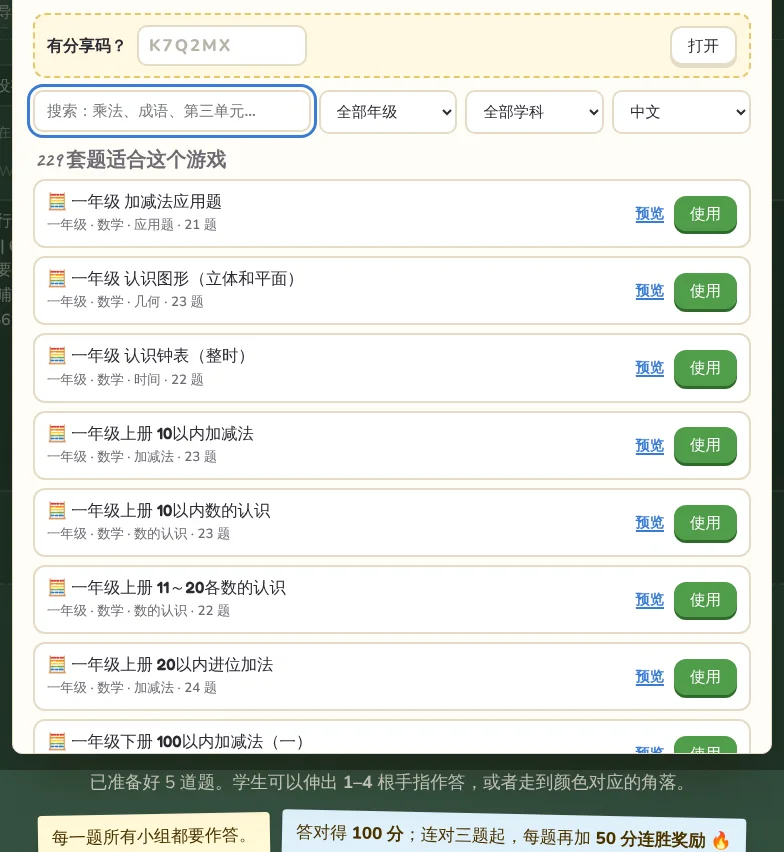Viewport: 784px width, 852px height.
Task: Use 一年级 认识钟表 question set
Action: click(705, 368)
